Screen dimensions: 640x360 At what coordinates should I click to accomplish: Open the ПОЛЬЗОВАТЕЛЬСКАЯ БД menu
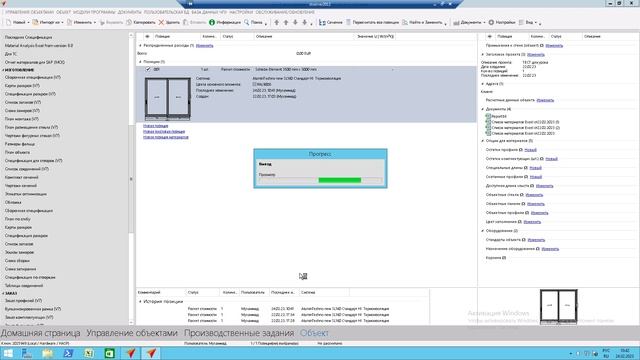click(167, 12)
